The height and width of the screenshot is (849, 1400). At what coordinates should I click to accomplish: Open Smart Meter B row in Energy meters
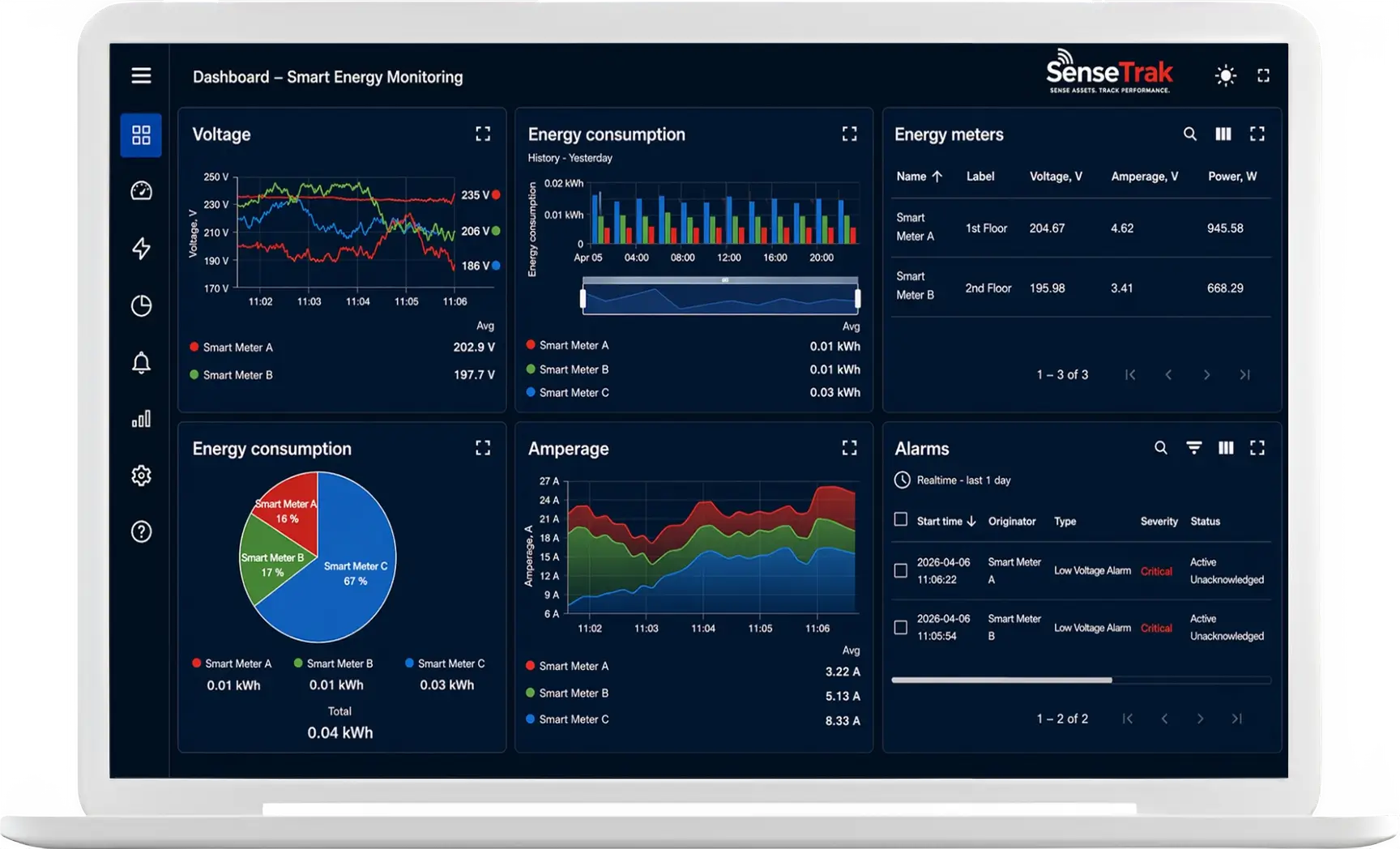coord(1081,287)
